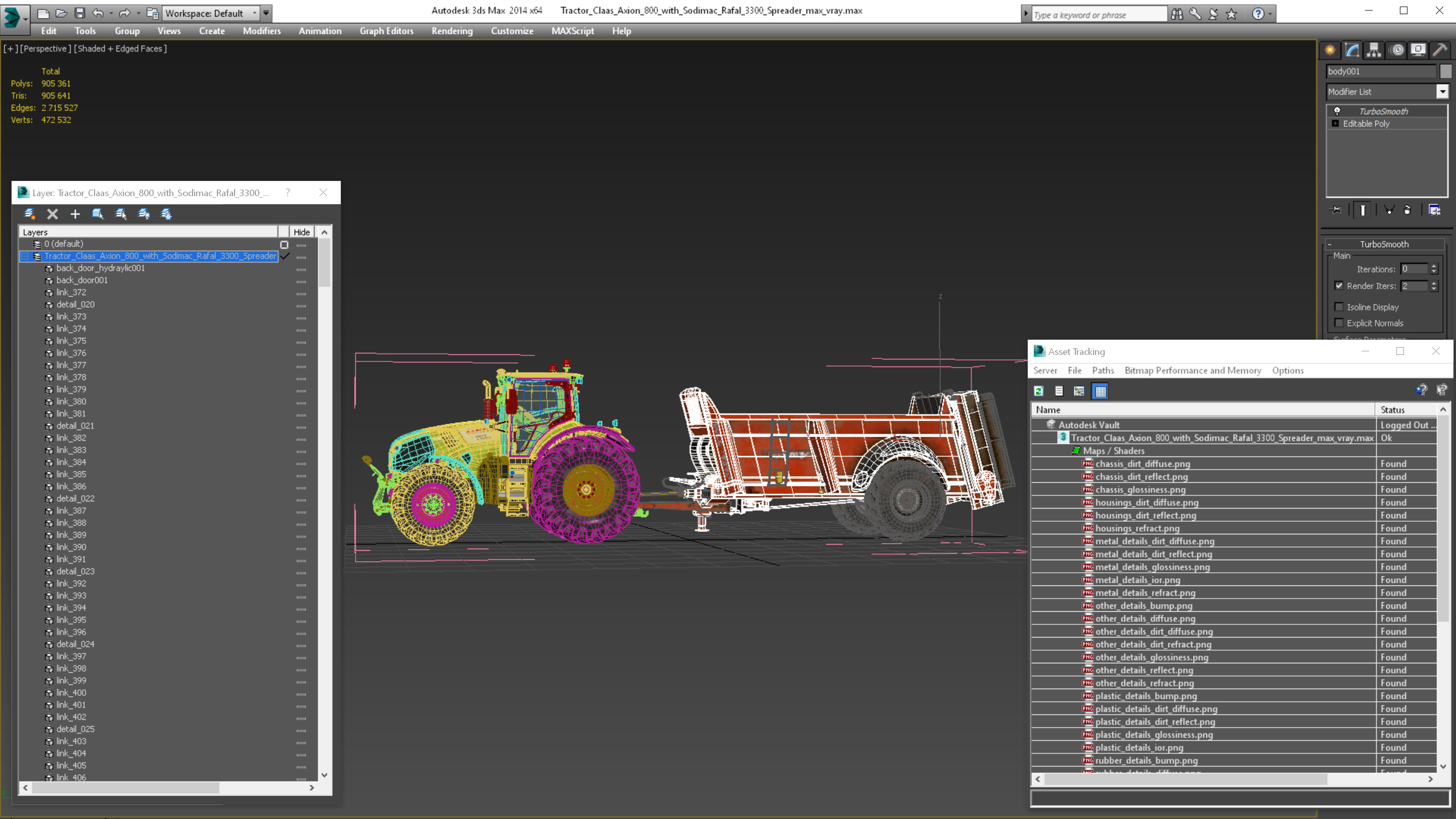Open the Modify panel tab

pos(1352,51)
